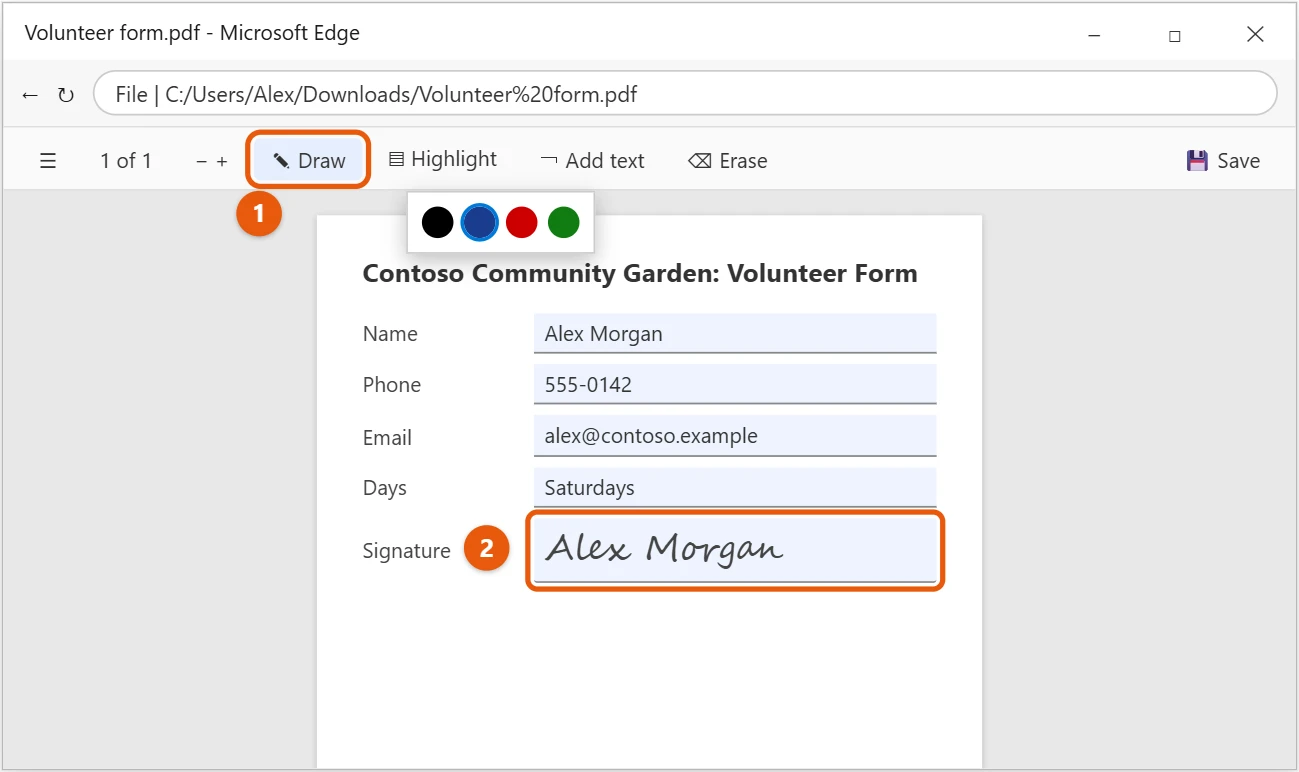The image size is (1299, 772).
Task: Pick the black ink color
Action: pyautogui.click(x=437, y=222)
